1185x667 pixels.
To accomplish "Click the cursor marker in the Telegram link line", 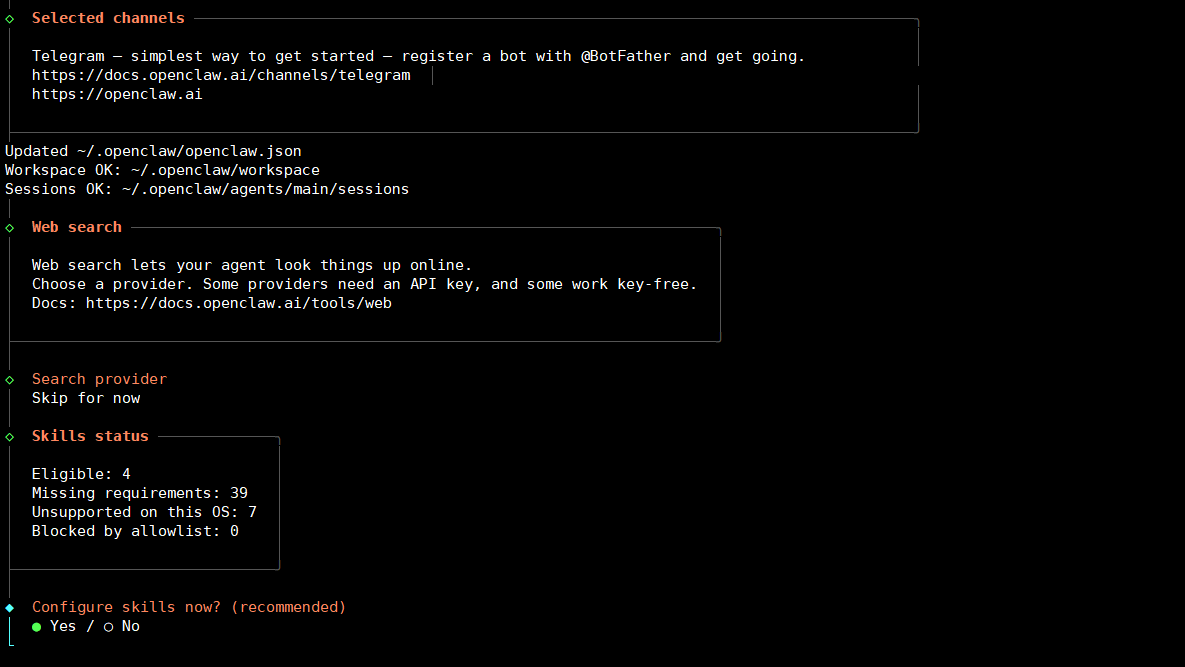I will click(x=432, y=75).
